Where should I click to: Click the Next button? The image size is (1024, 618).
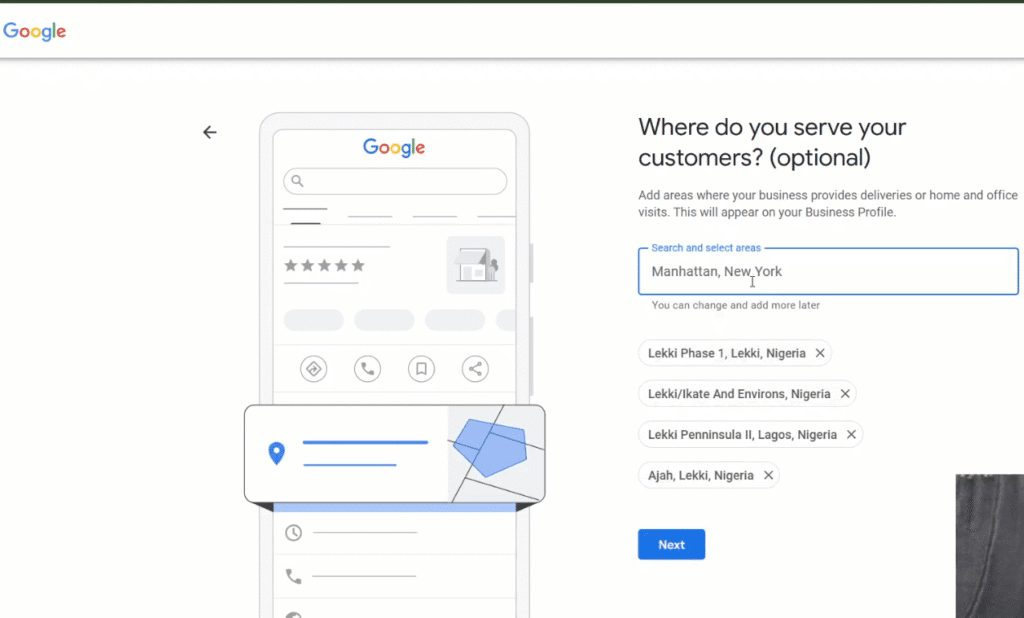[x=671, y=544]
